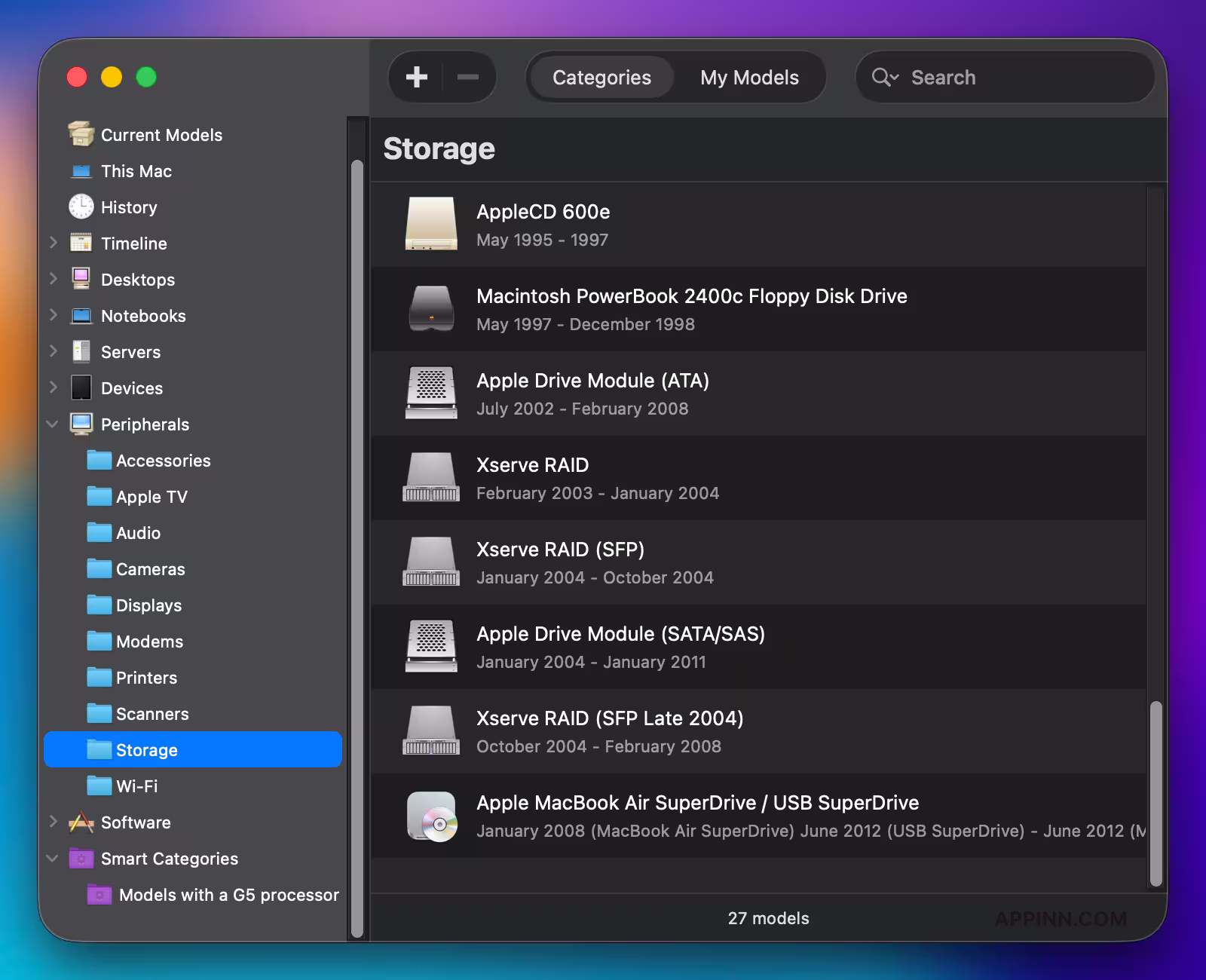Collapse the Peripherals section

(x=53, y=424)
